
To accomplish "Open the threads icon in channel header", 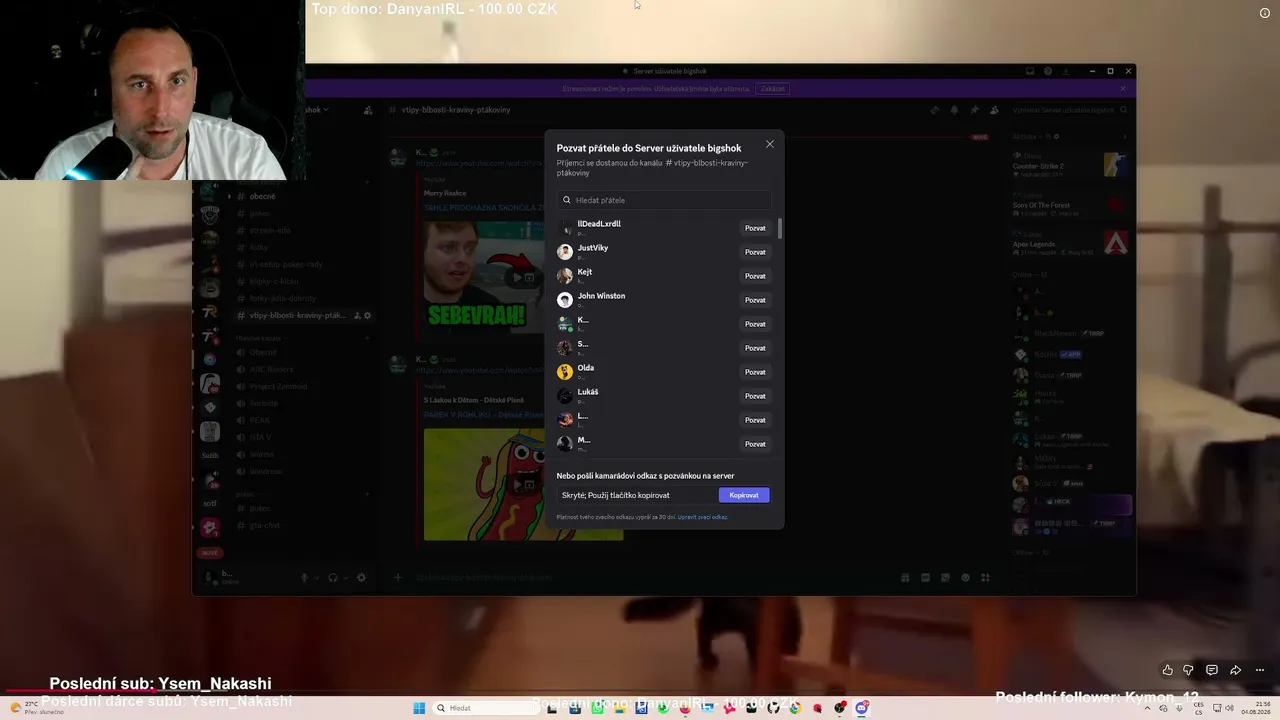I will pos(934,110).
